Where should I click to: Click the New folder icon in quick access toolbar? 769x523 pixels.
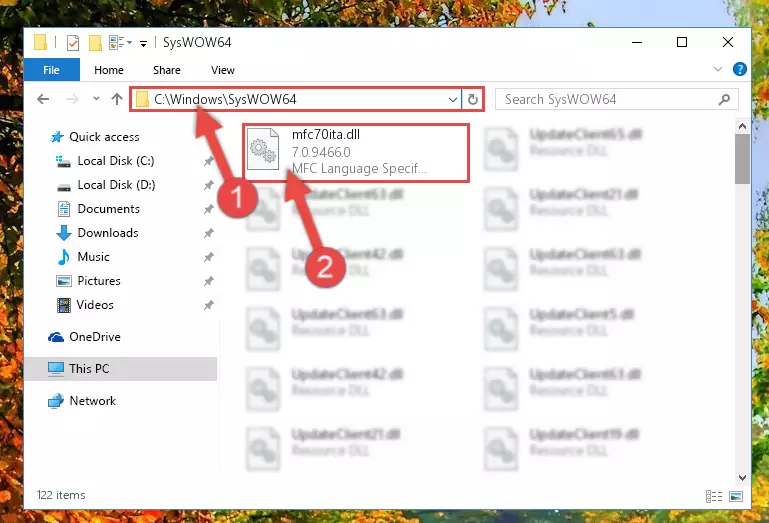[95, 43]
